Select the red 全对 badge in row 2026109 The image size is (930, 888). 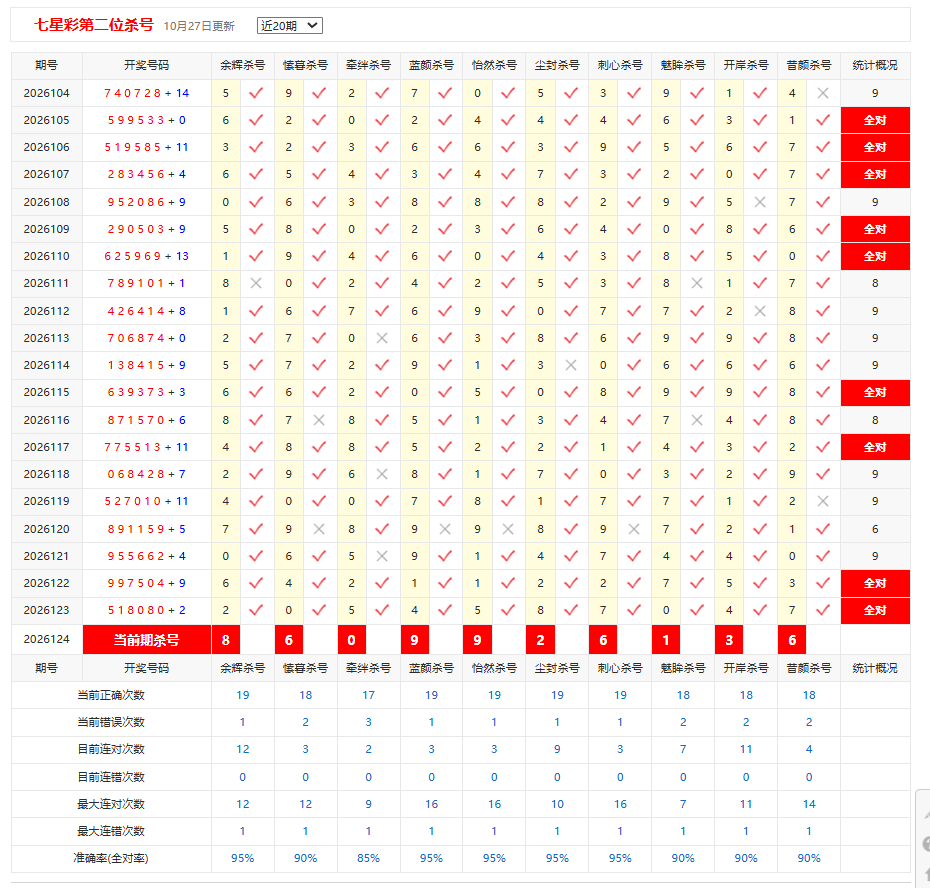point(875,229)
